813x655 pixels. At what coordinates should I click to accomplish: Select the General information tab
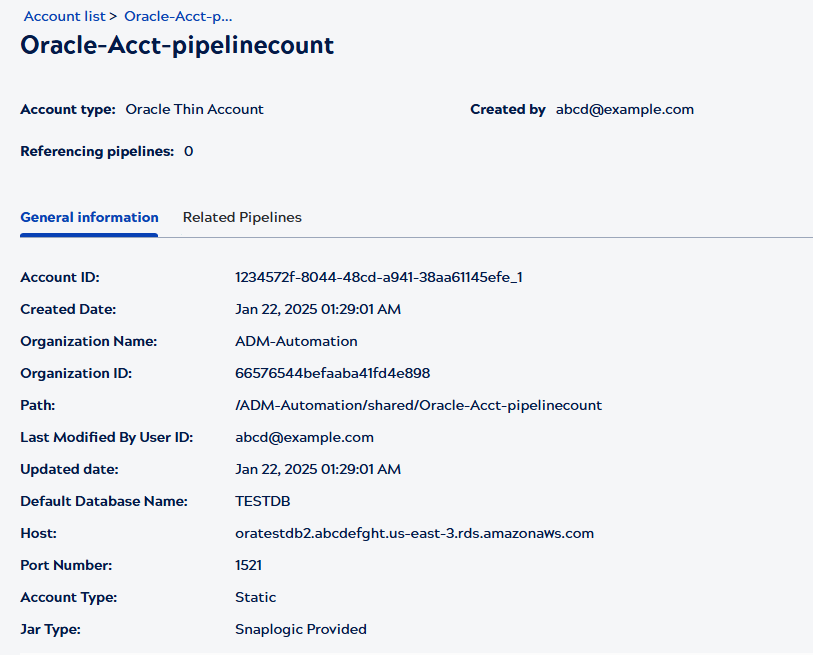pos(88,217)
